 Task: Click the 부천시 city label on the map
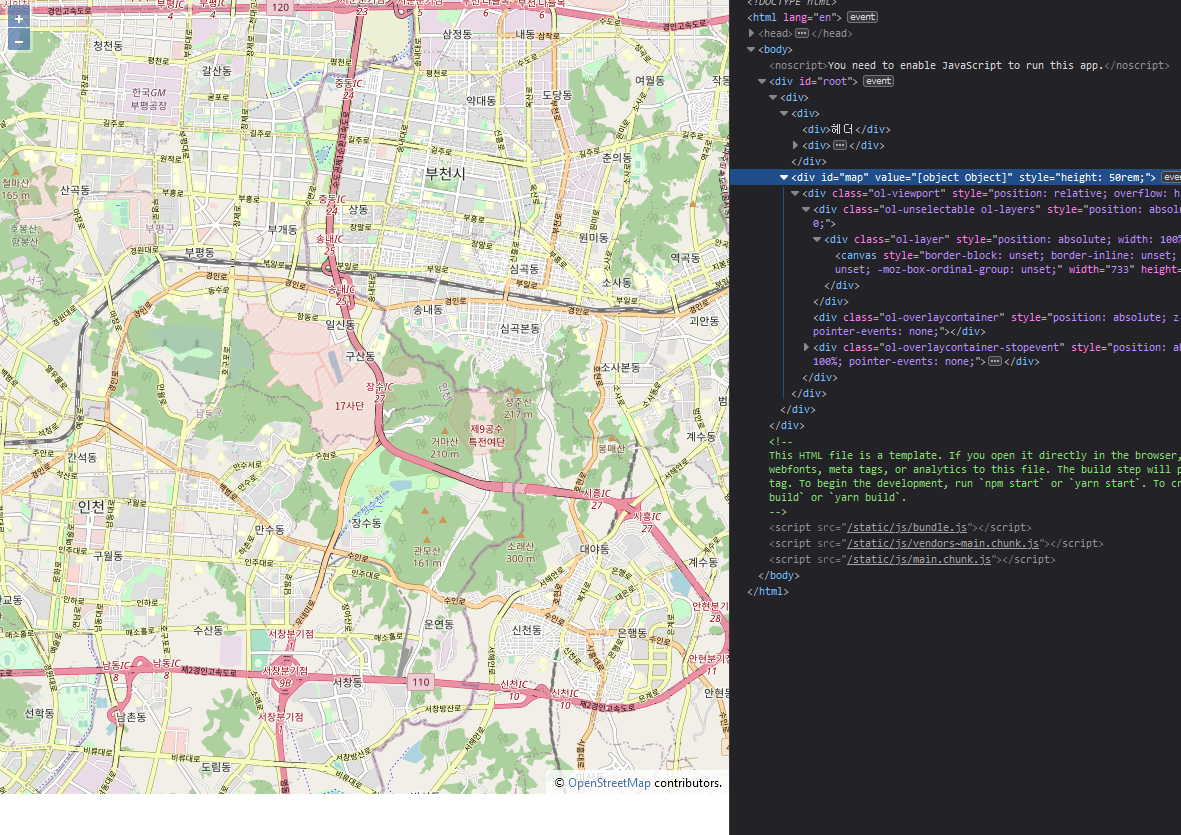pos(445,174)
